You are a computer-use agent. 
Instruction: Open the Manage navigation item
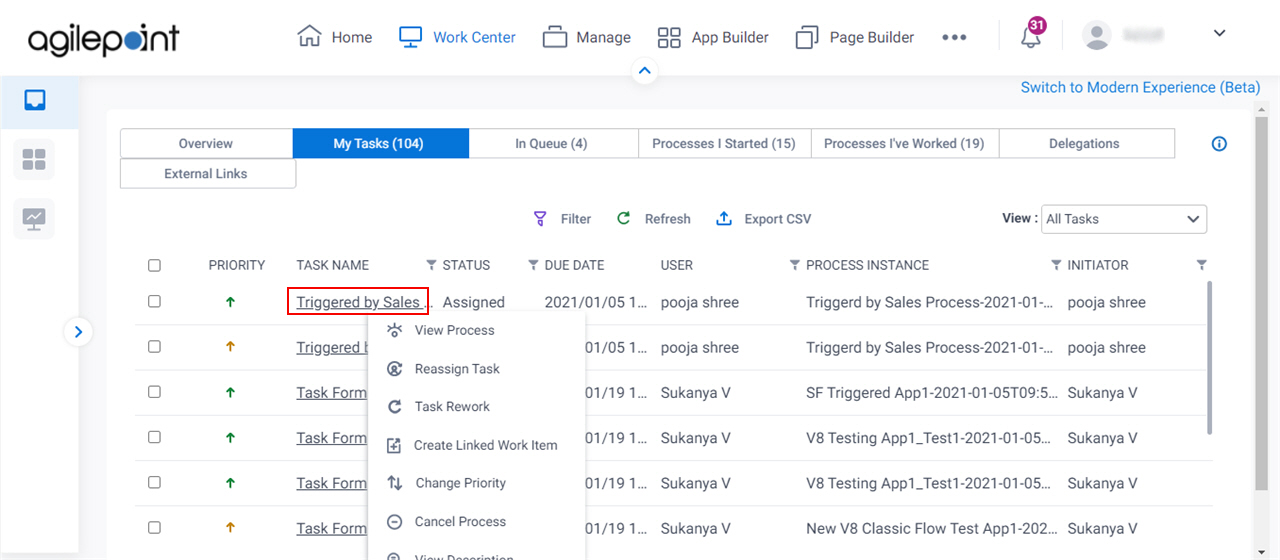tap(587, 37)
